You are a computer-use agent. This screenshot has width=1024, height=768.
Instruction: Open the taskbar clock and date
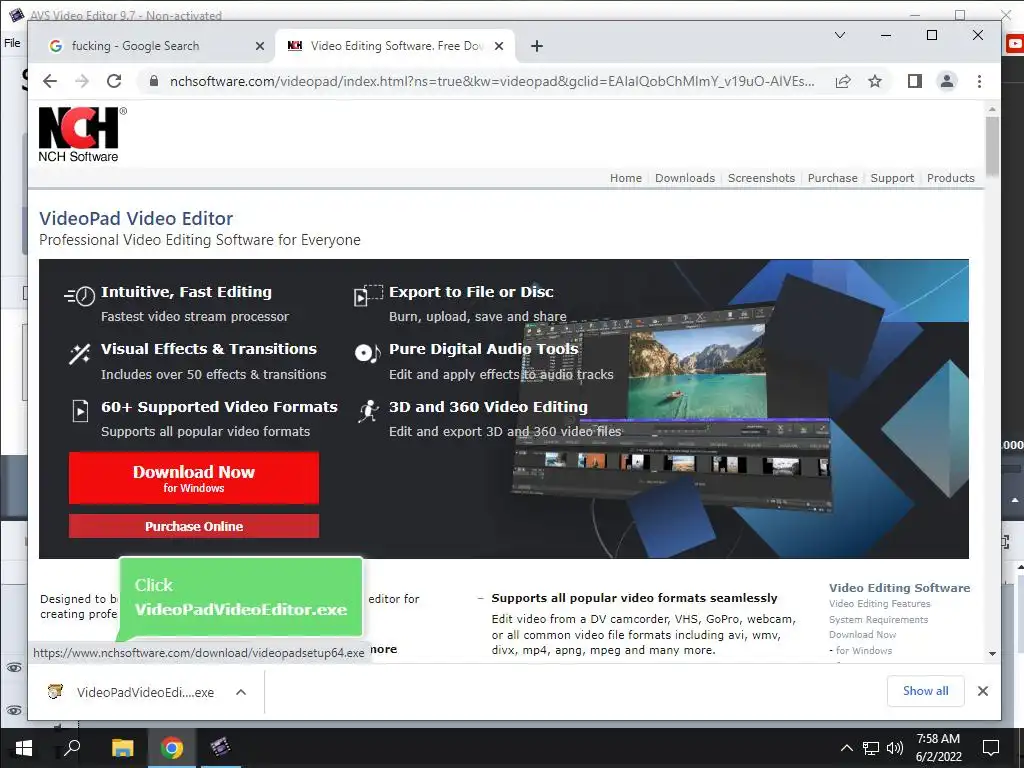(x=938, y=748)
